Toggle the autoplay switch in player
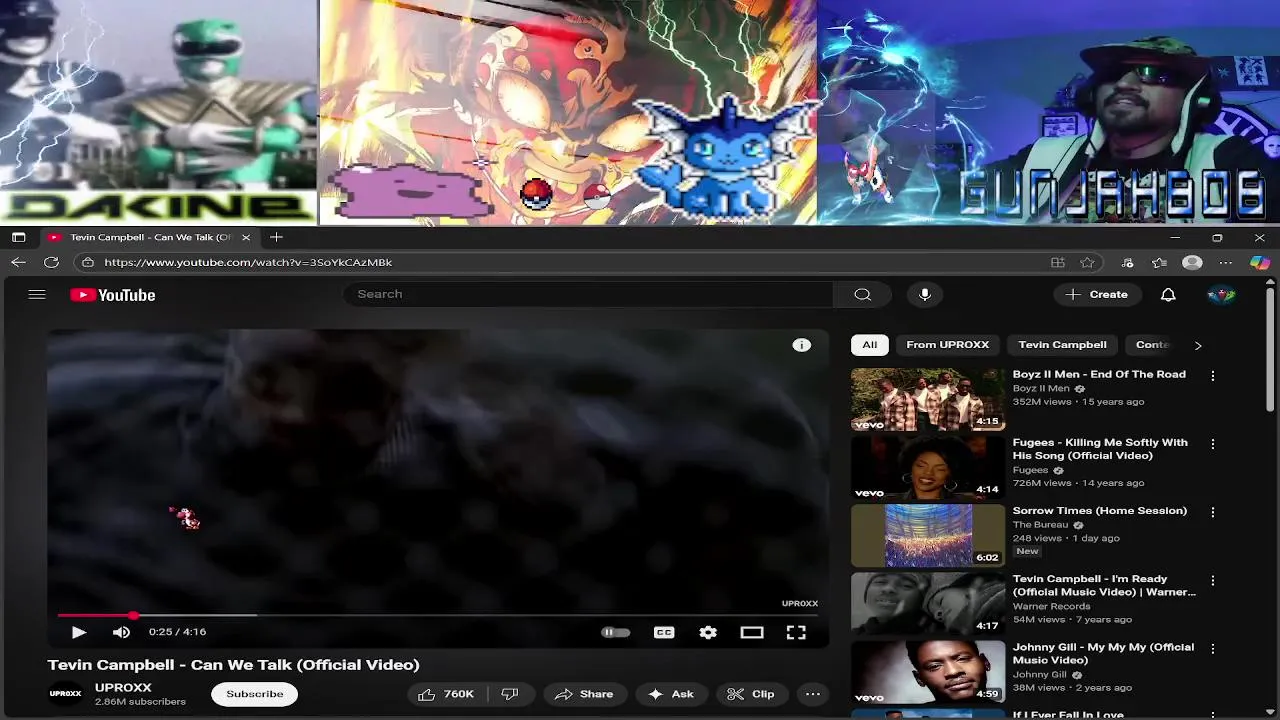 coord(615,632)
